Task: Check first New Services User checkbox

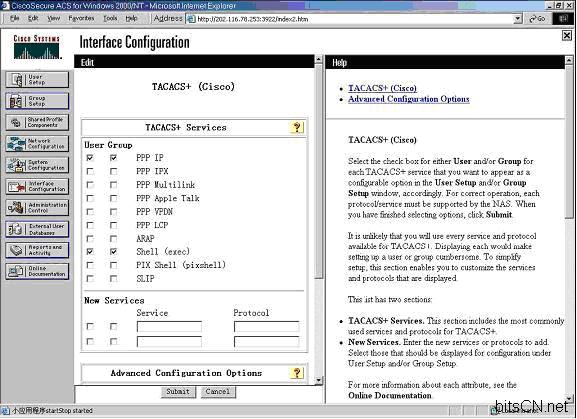Action: click(x=90, y=326)
